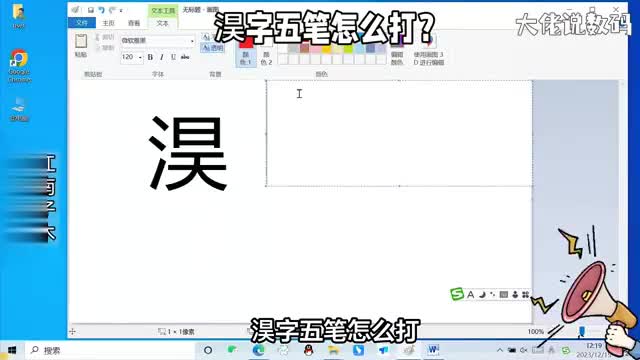Open QQ penguin icon on the taskbar
The width and height of the screenshot is (640, 360).
[x=309, y=350]
